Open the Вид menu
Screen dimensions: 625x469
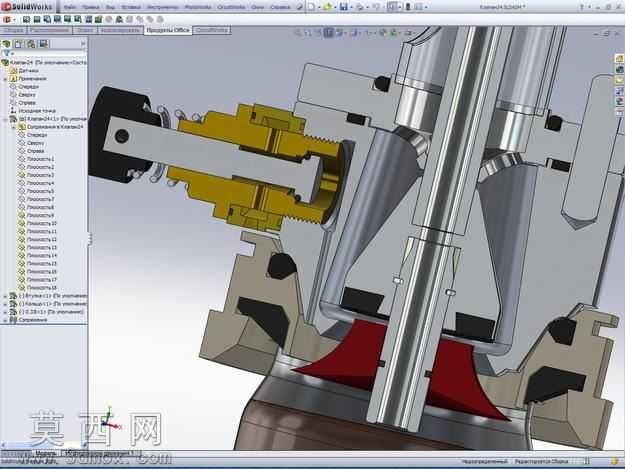(x=111, y=7)
